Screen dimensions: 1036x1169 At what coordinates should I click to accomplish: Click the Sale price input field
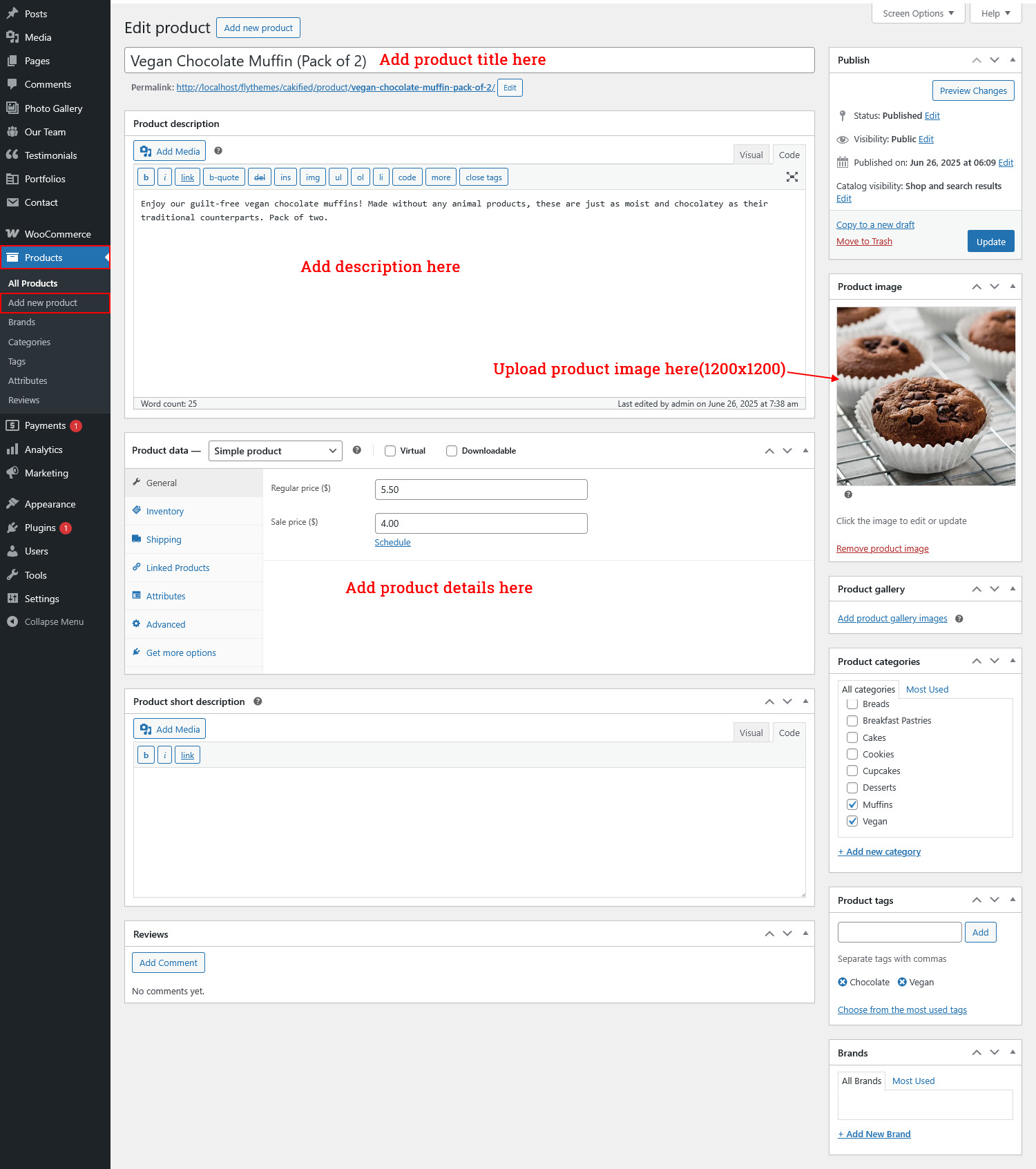coord(481,523)
